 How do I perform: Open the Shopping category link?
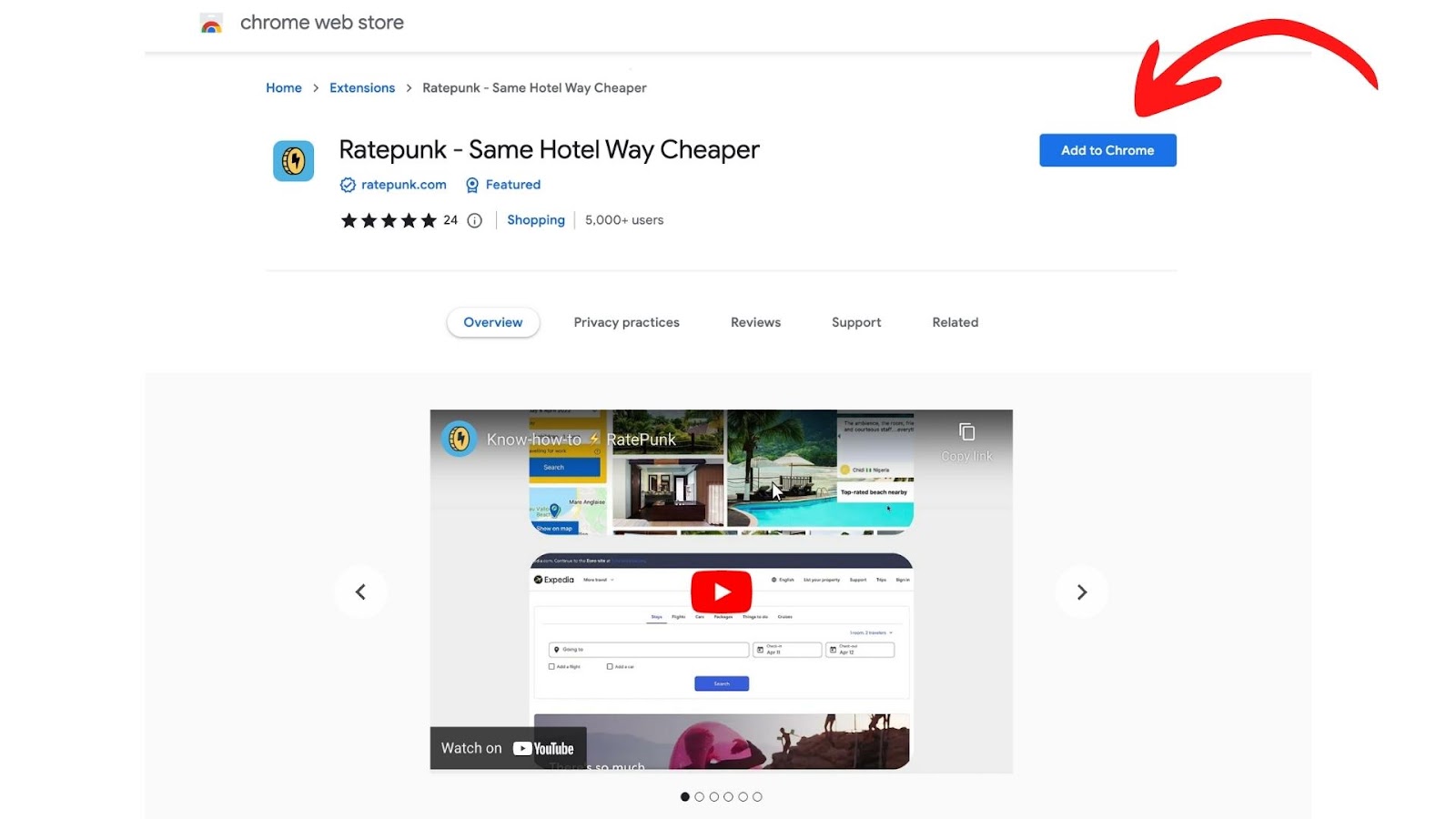point(536,220)
